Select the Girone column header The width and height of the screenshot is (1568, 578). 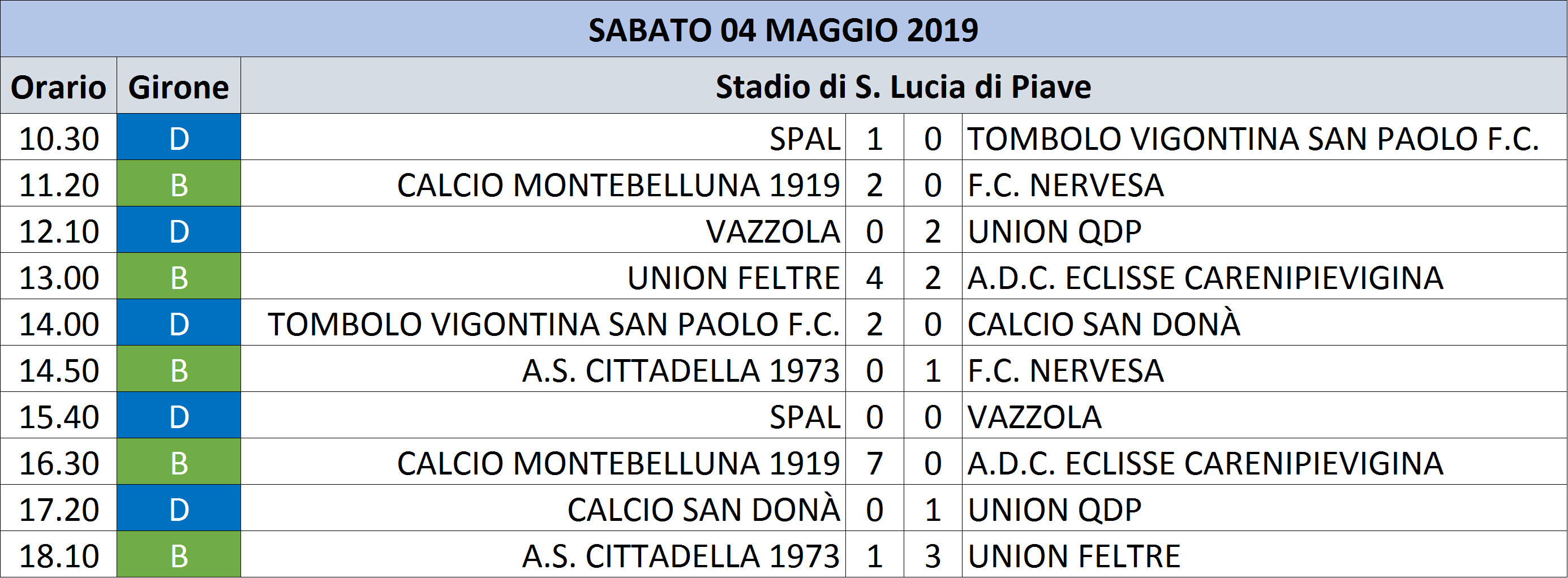point(178,86)
